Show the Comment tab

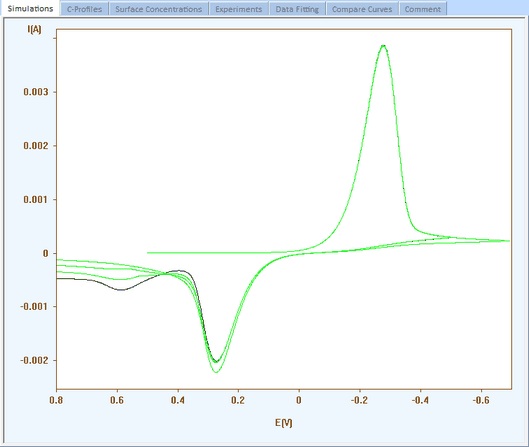click(x=423, y=9)
